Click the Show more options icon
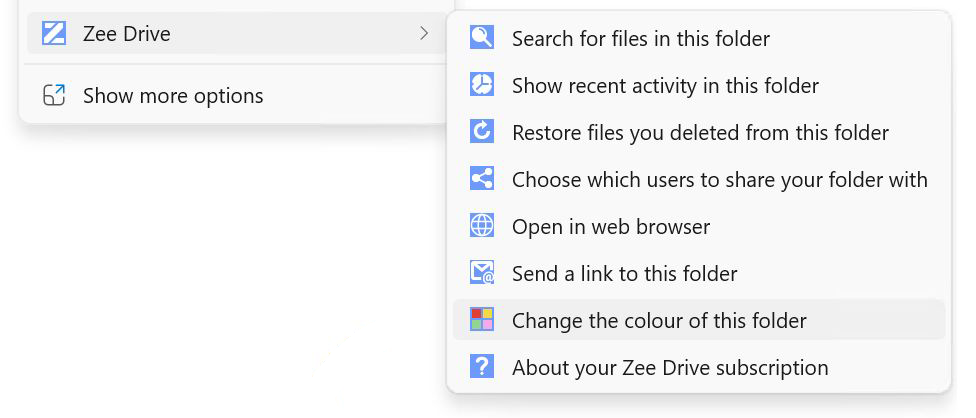Image resolution: width=976 pixels, height=418 pixels. 54,96
